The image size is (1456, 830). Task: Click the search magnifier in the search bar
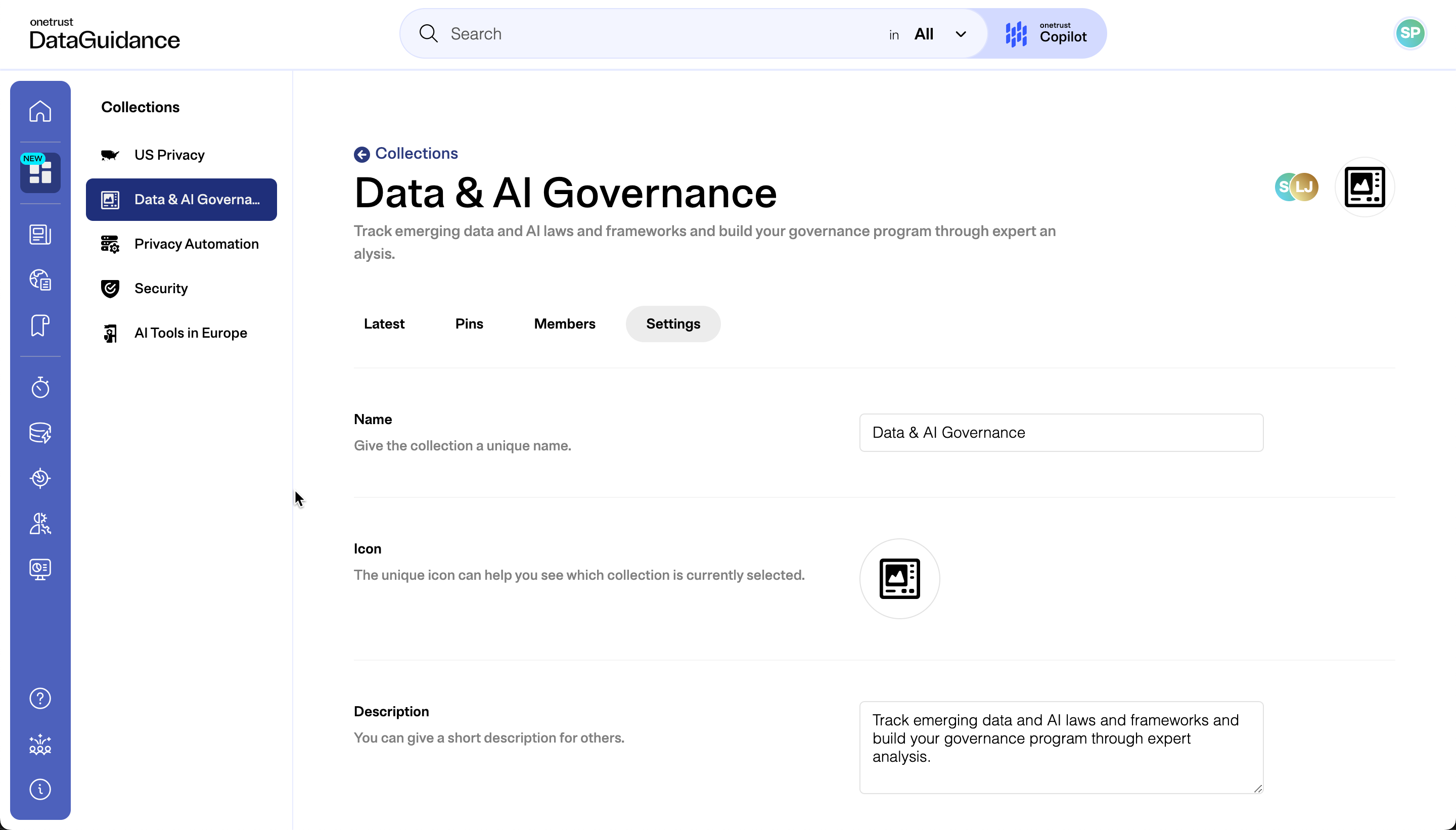429,33
